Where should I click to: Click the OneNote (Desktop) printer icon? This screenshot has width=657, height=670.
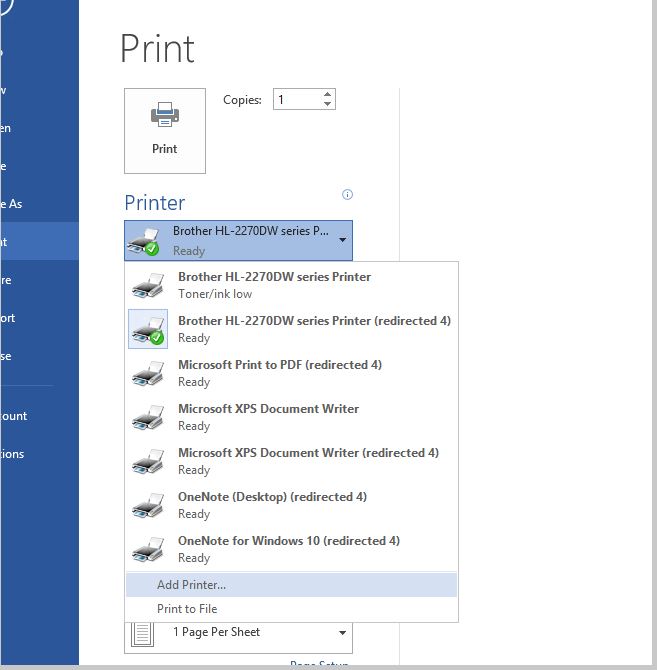click(x=148, y=506)
